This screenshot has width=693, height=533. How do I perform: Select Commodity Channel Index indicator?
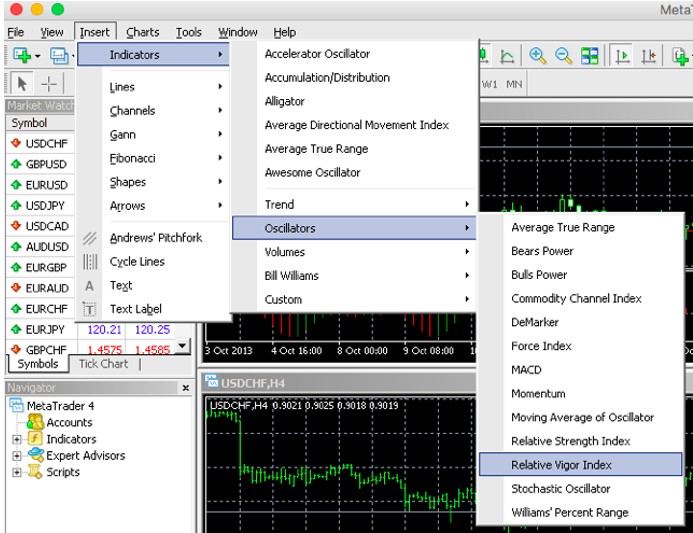click(580, 298)
